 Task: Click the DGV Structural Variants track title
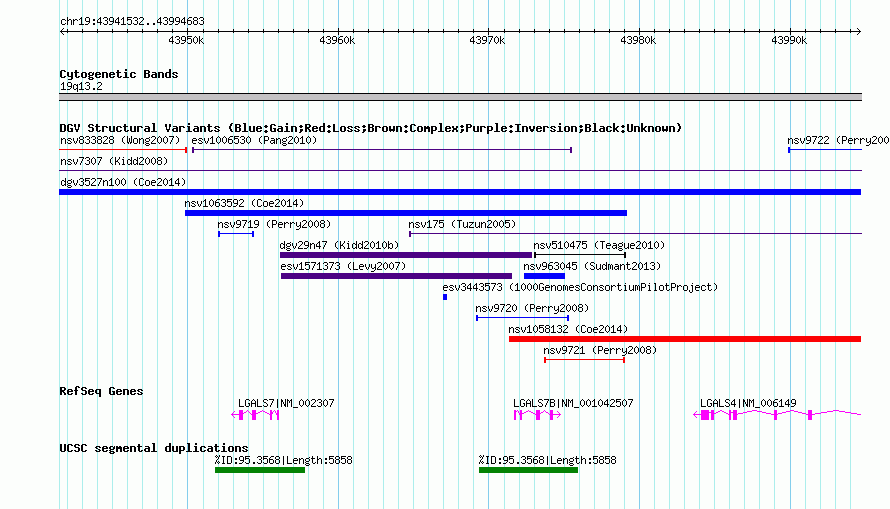[371, 128]
